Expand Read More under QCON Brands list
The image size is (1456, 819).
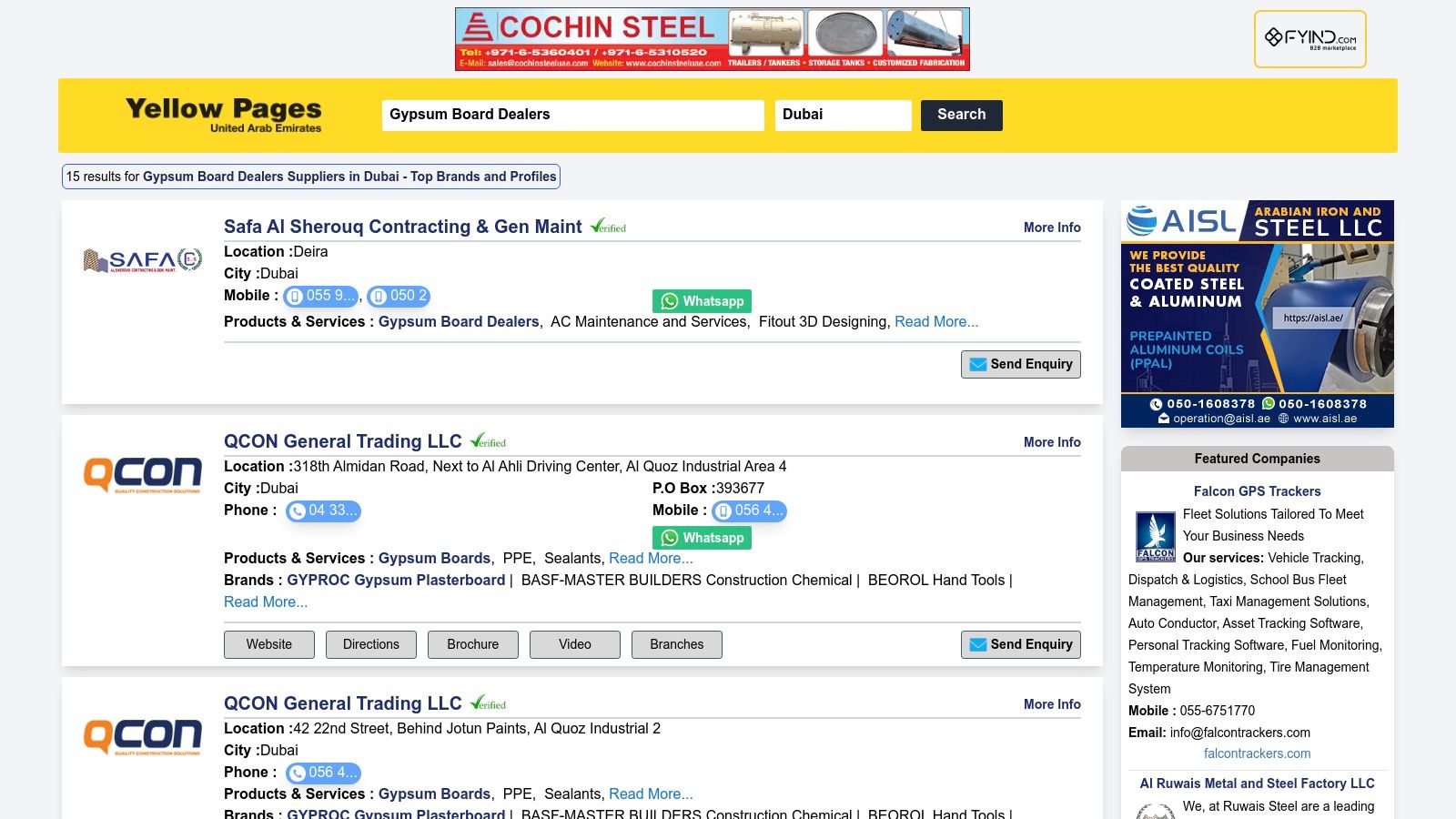point(265,602)
